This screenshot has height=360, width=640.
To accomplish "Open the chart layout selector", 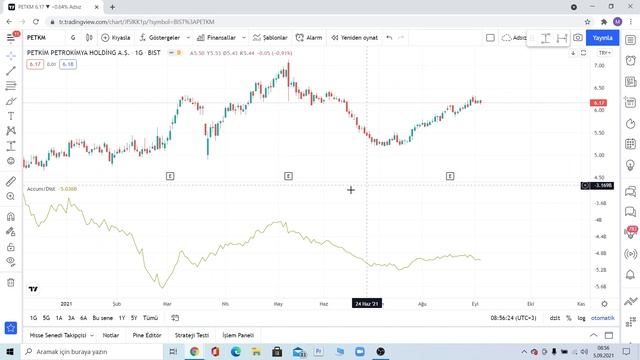I will [x=490, y=38].
